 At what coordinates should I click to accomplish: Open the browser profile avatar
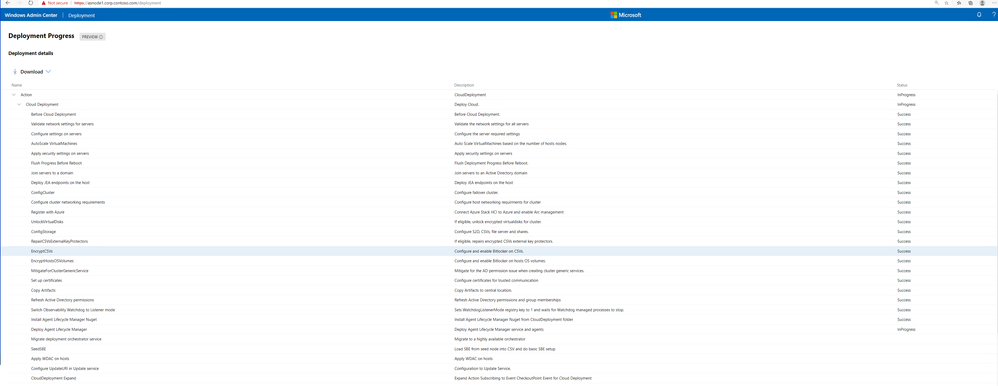(983, 3)
